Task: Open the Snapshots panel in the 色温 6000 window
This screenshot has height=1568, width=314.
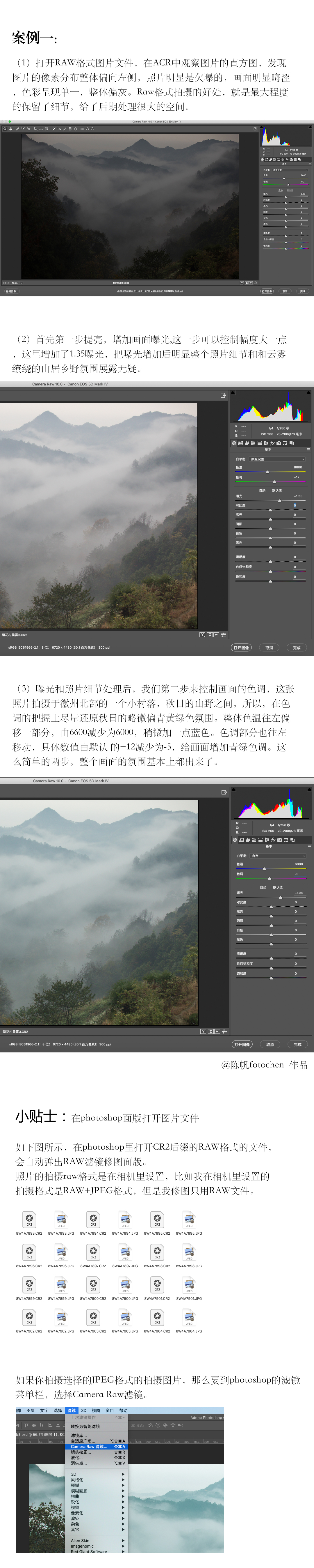Action: (293, 839)
